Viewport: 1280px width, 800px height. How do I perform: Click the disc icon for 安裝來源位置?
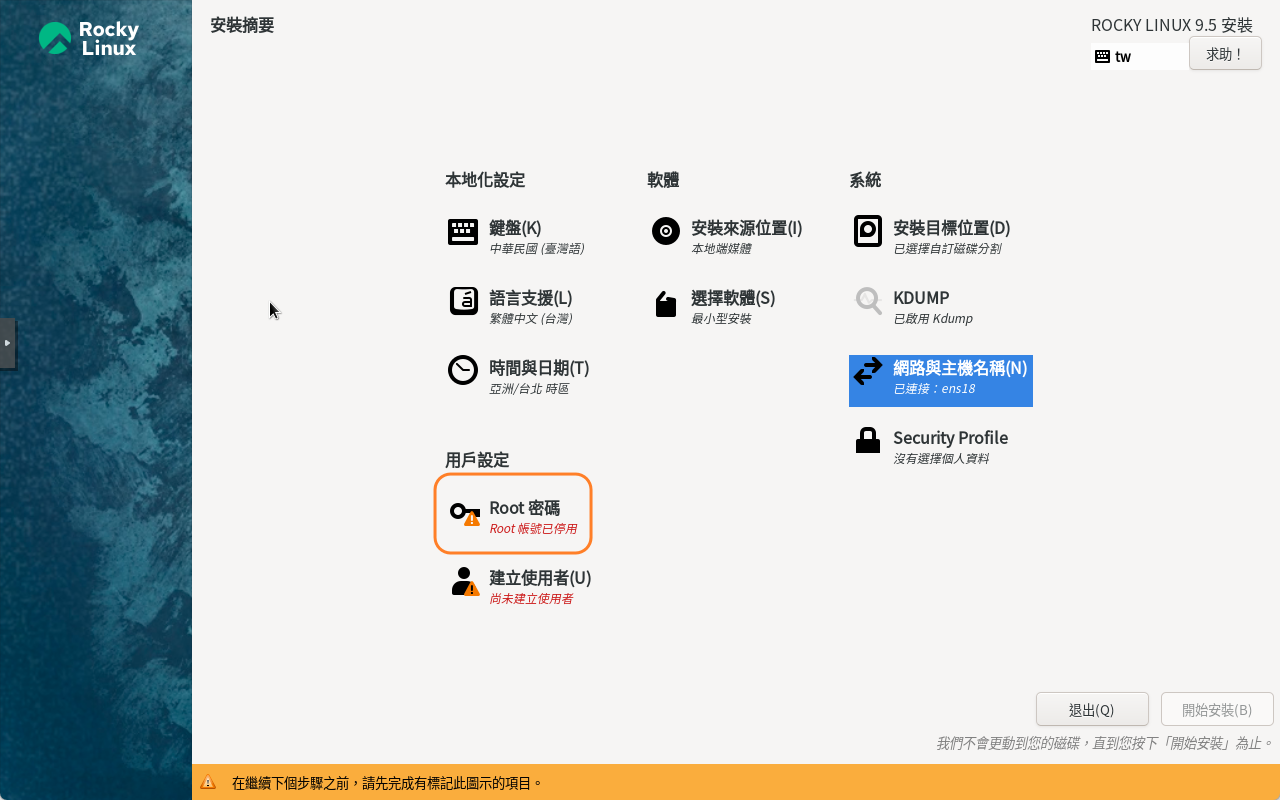665,231
